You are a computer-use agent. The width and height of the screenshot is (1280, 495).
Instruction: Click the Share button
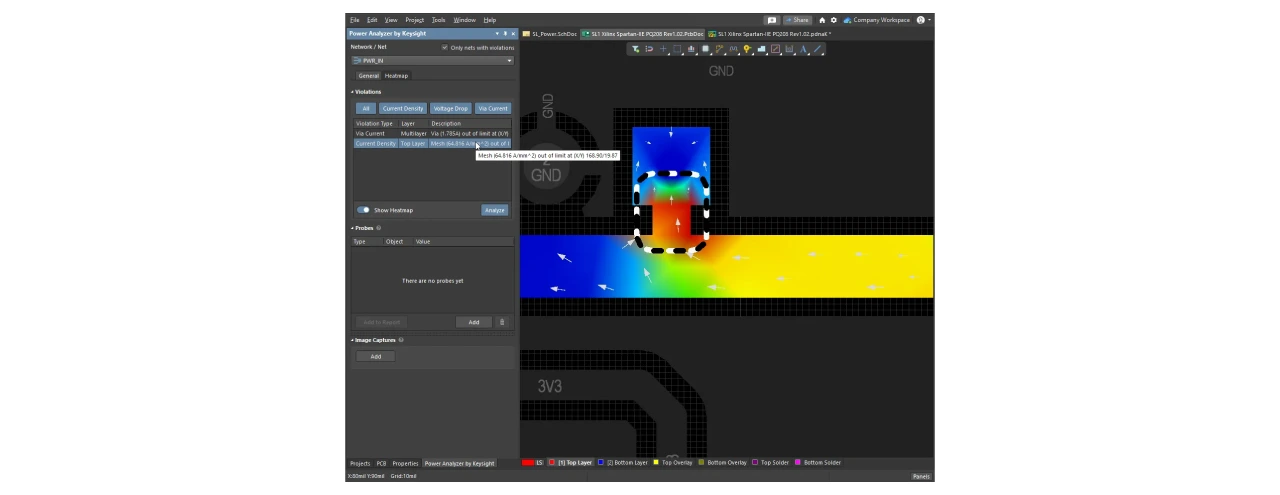coord(797,20)
